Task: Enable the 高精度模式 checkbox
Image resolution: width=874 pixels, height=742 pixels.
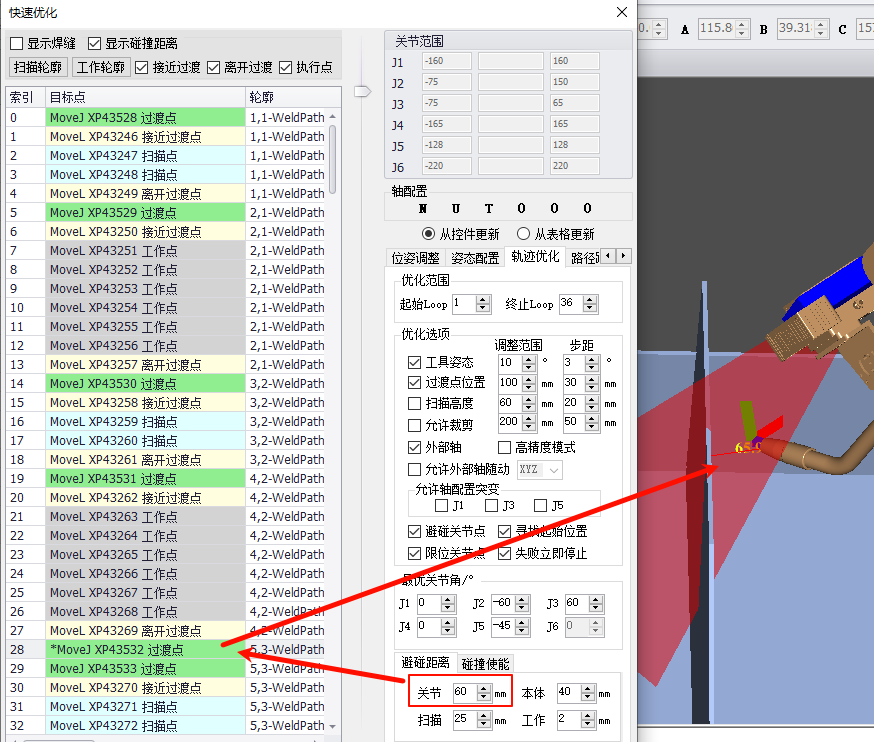Action: point(506,447)
